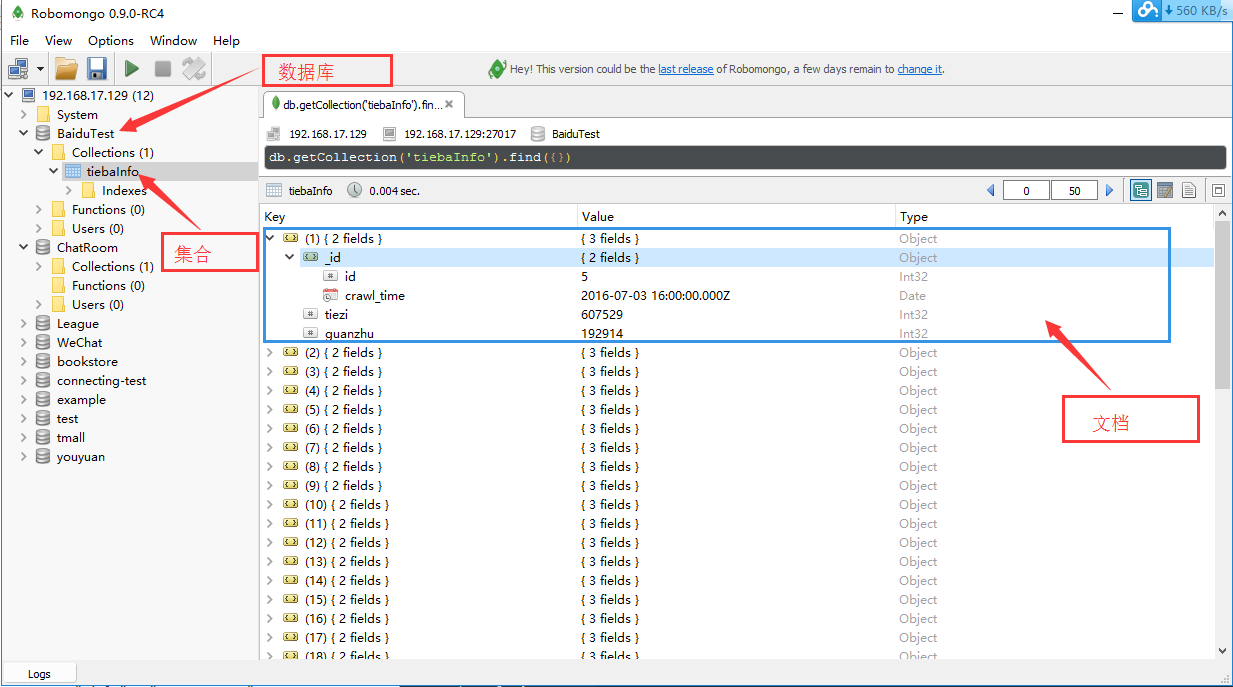Close the tiebaInfo query tab

[449, 104]
